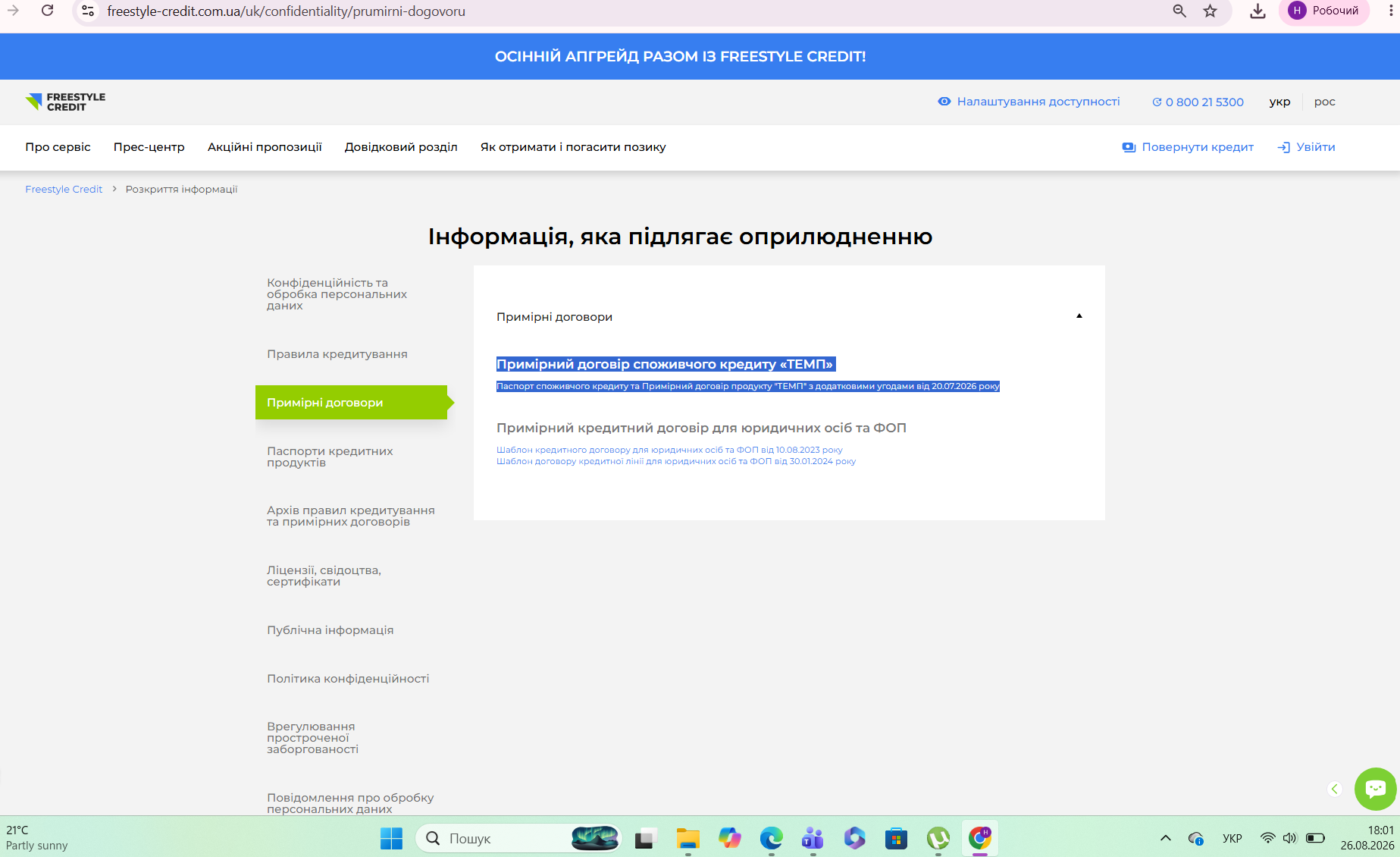Screen dimensions: 1400x857
Task: Open Windows Start button
Action: tap(391, 838)
